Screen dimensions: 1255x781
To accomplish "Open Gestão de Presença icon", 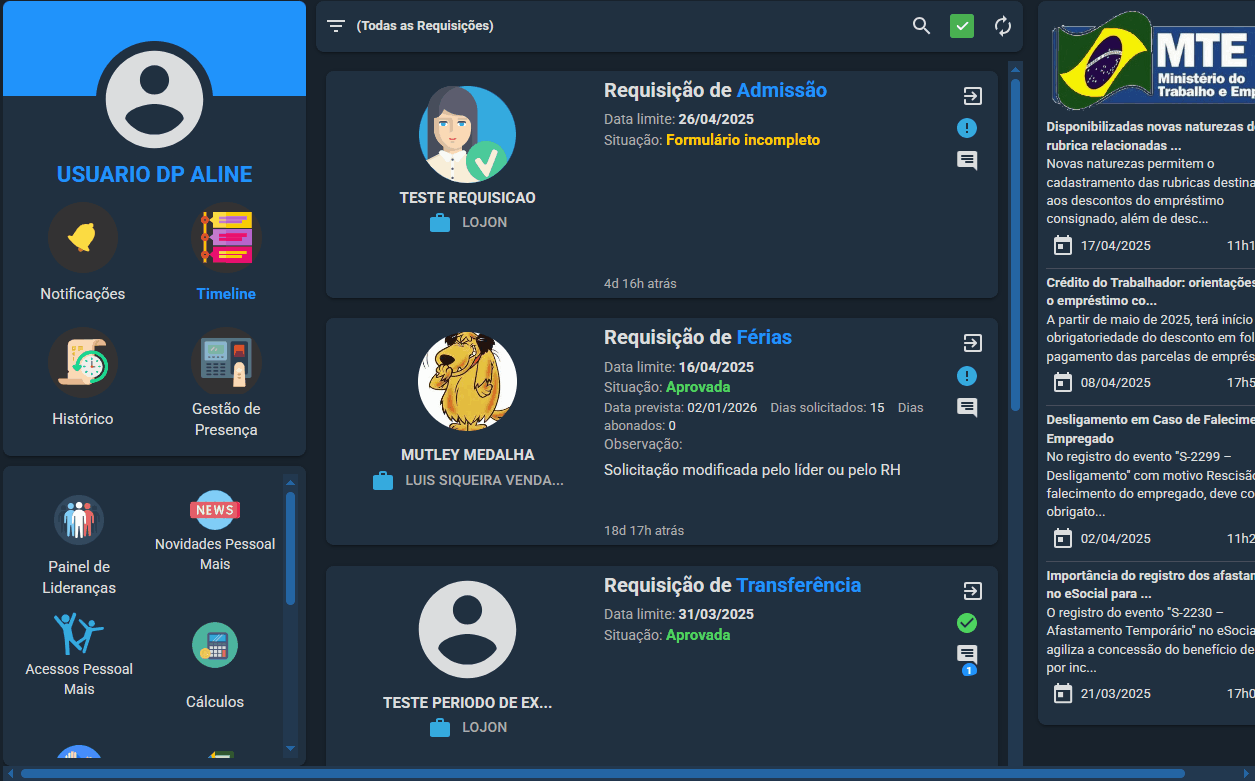I will point(226,362).
